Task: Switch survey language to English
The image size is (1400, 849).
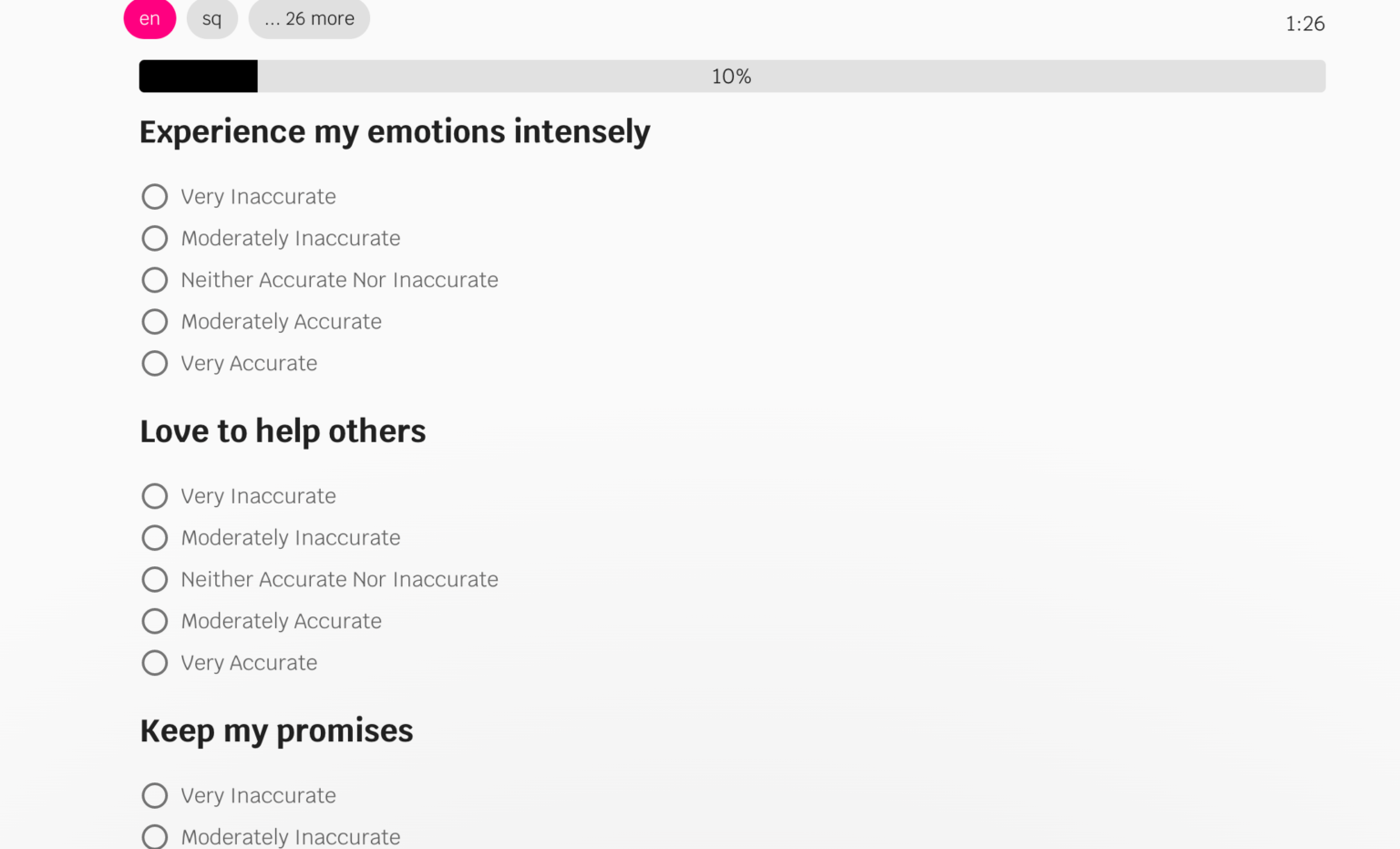Action: click(x=149, y=18)
